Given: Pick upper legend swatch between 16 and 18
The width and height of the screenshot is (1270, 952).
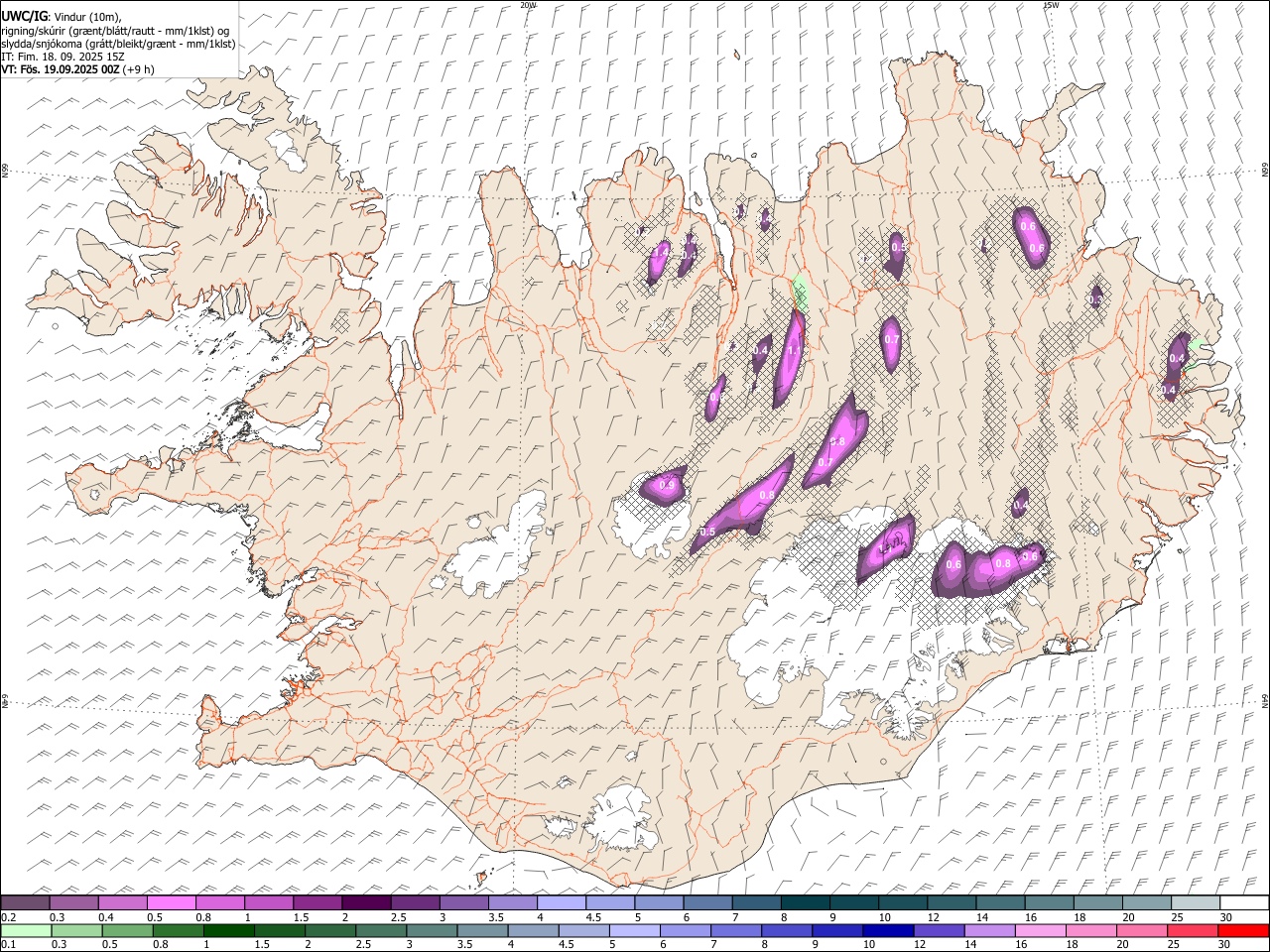Looking at the screenshot, I should click(x=1049, y=903).
